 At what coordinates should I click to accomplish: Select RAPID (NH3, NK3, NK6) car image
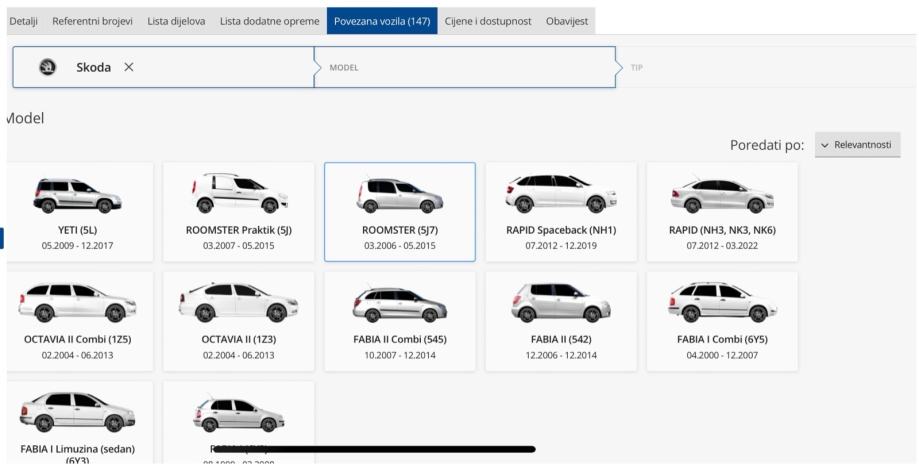[x=722, y=195]
